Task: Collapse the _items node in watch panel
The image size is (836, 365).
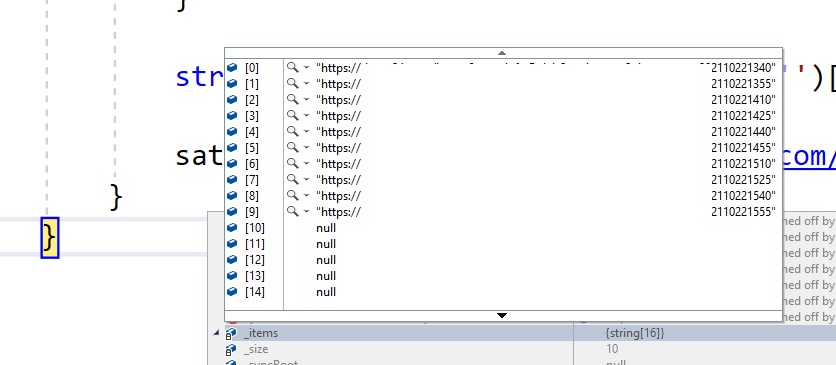Action: (x=216, y=333)
